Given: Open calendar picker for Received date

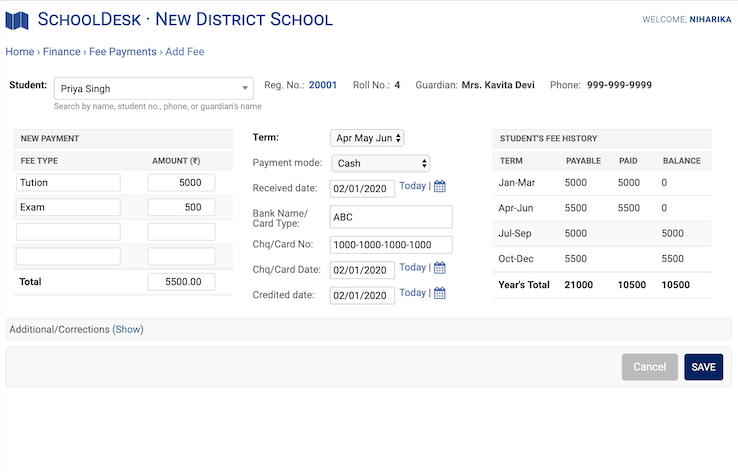Looking at the screenshot, I should tap(440, 186).
